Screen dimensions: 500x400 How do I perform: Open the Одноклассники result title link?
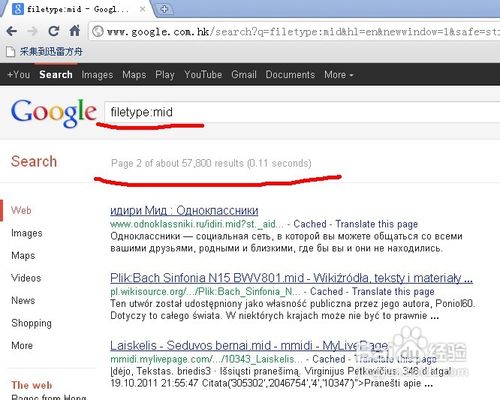point(184,210)
